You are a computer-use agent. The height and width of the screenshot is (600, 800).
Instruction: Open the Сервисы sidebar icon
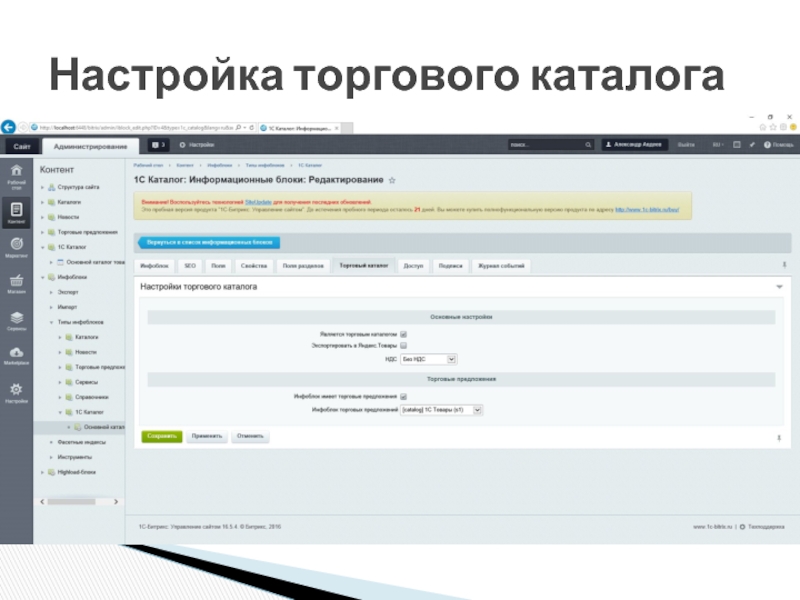[16, 321]
